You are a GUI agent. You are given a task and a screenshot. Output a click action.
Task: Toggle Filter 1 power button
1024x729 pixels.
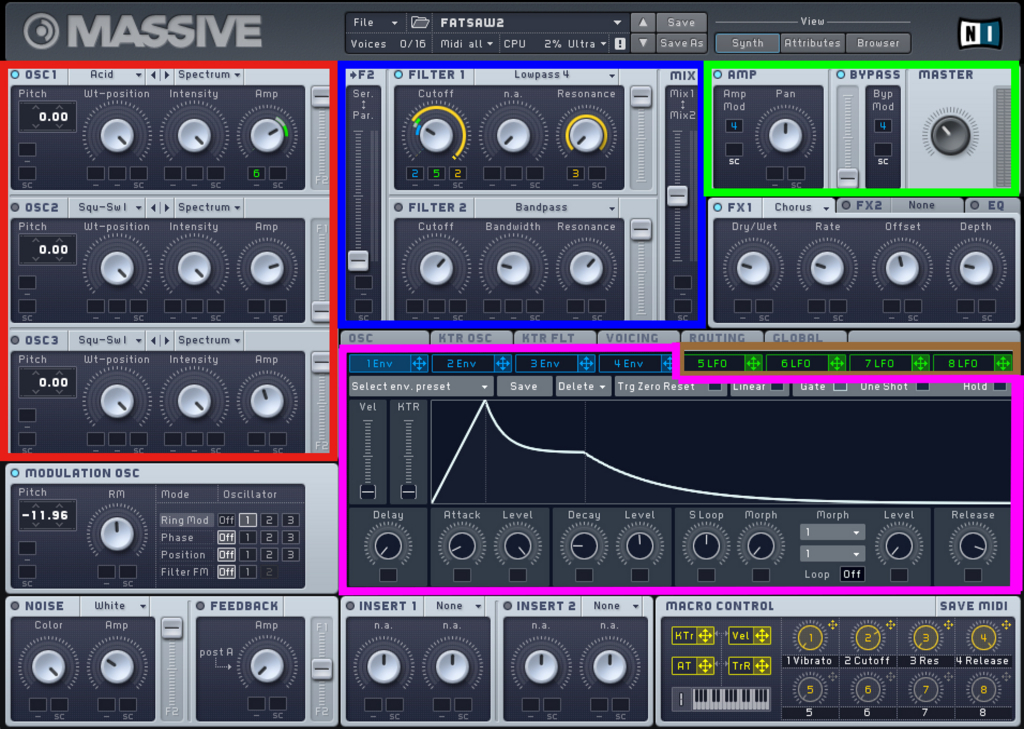[398, 75]
